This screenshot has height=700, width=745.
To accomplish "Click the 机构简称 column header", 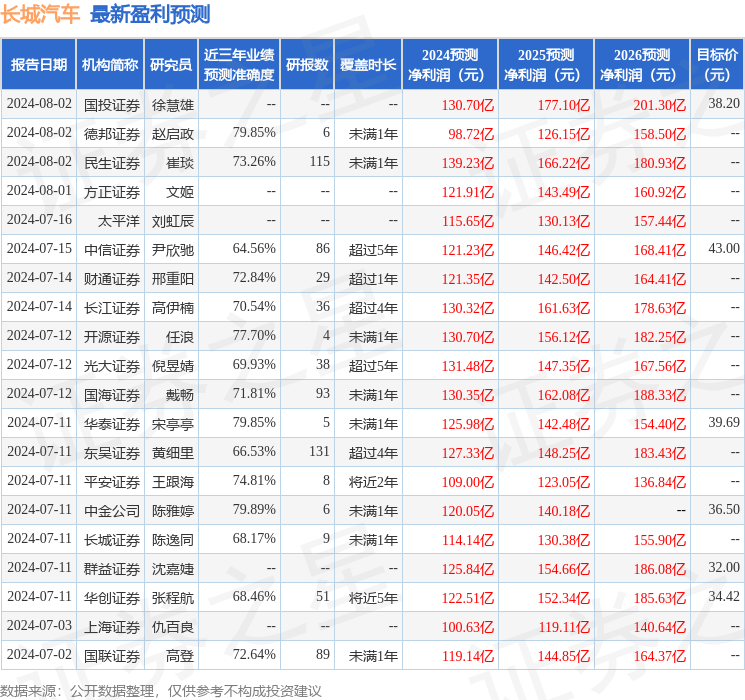I will 110,65.
